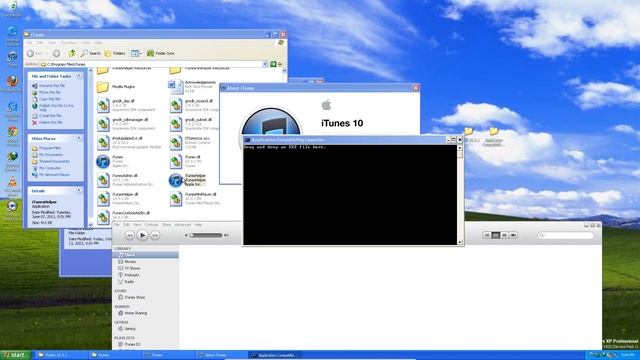Open Store menu in iTunes window
The width and height of the screenshot is (640, 360).
click(167, 225)
